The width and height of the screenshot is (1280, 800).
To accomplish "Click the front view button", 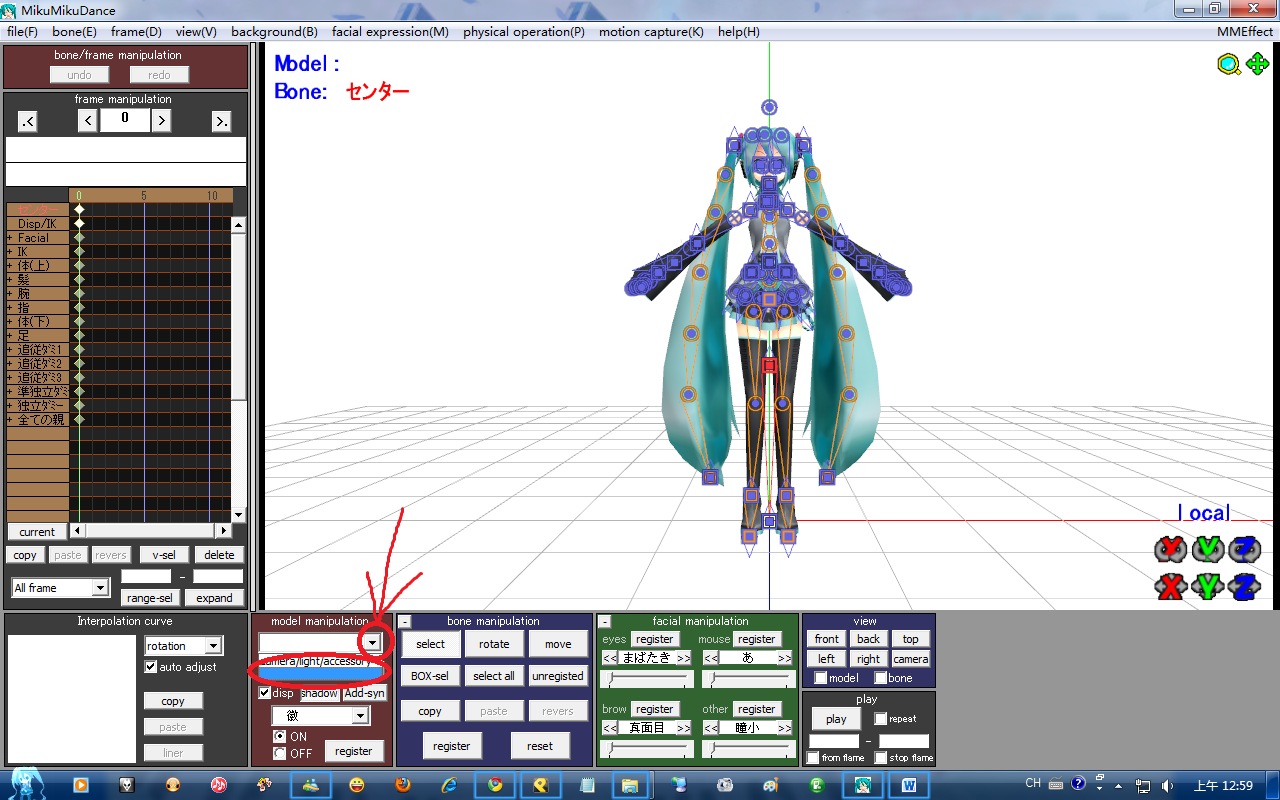I will (827, 639).
